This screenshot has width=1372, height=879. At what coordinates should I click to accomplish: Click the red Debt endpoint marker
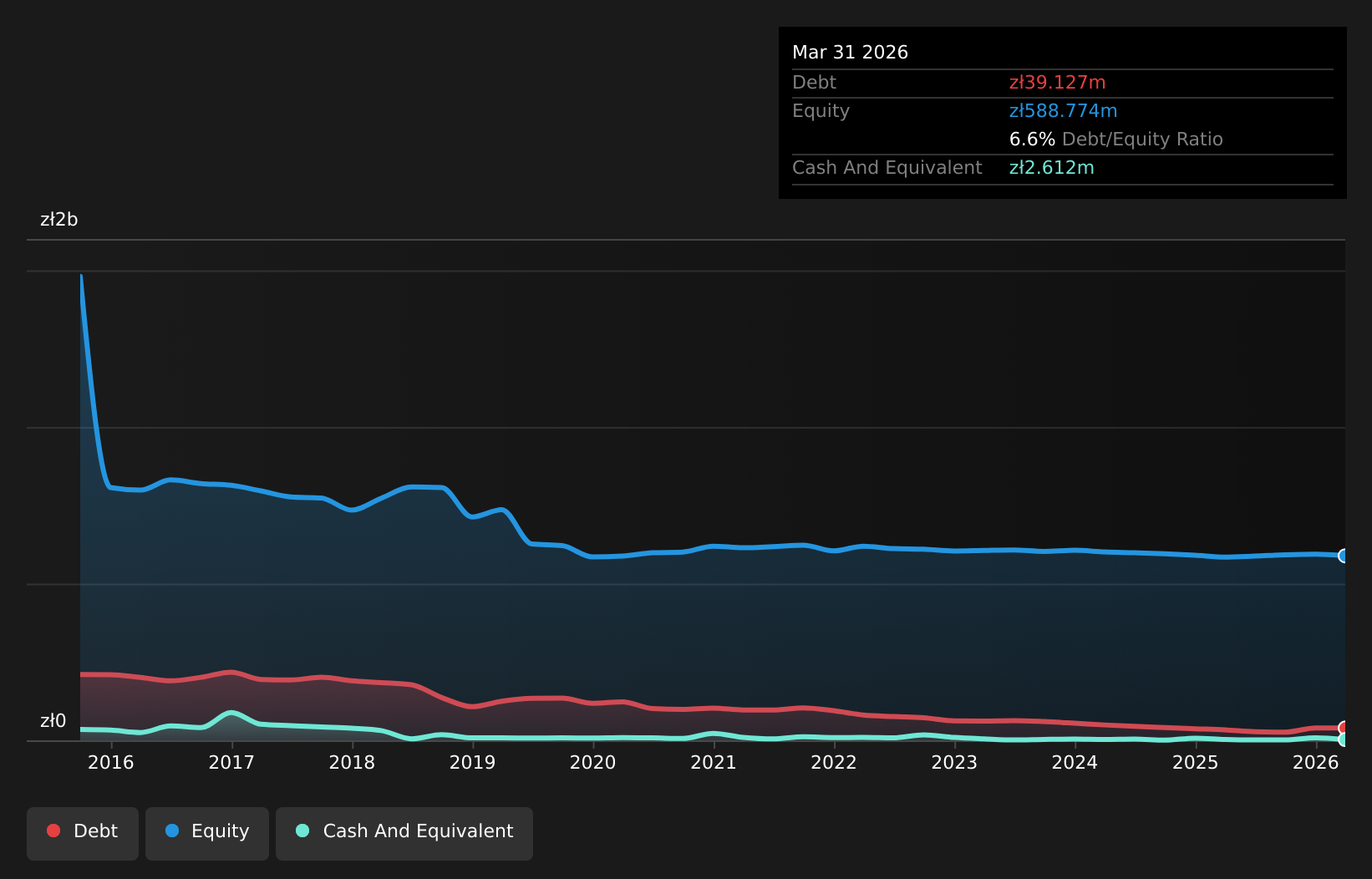coord(1344,728)
